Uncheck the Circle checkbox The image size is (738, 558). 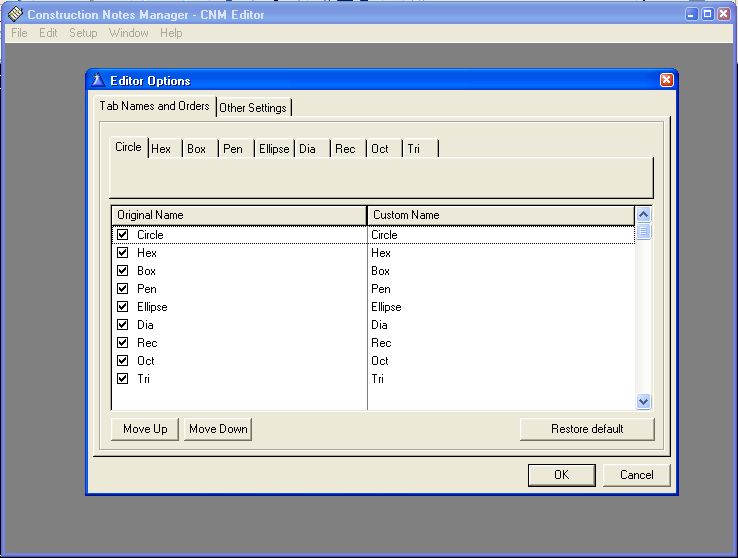click(x=123, y=235)
